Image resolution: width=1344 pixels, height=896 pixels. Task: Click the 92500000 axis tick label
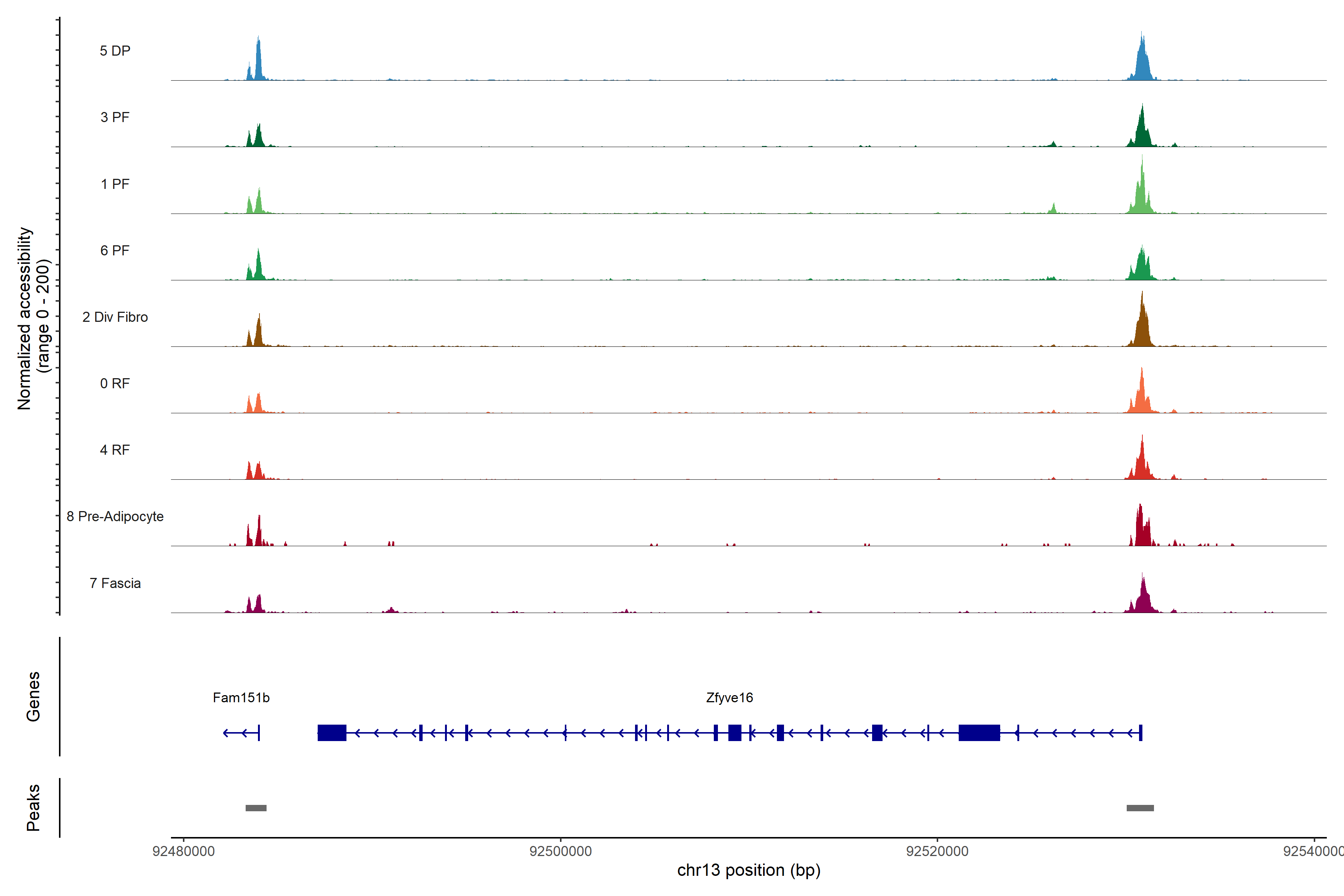pyautogui.click(x=561, y=852)
